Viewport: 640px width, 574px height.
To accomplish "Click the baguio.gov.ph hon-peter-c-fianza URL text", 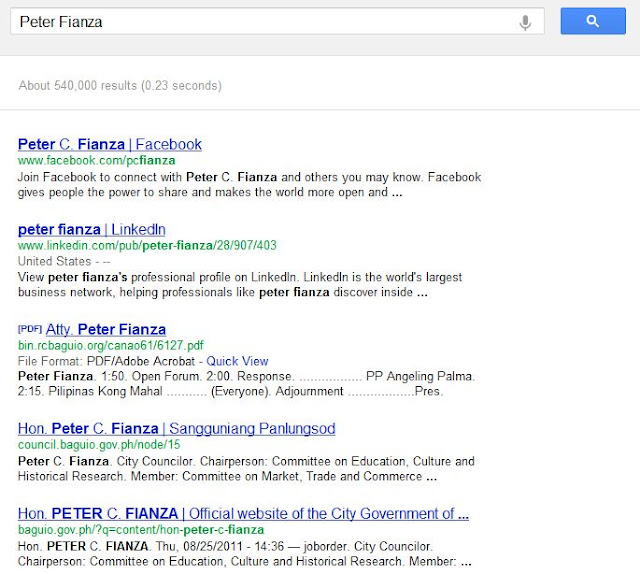I will pyautogui.click(x=141, y=530).
